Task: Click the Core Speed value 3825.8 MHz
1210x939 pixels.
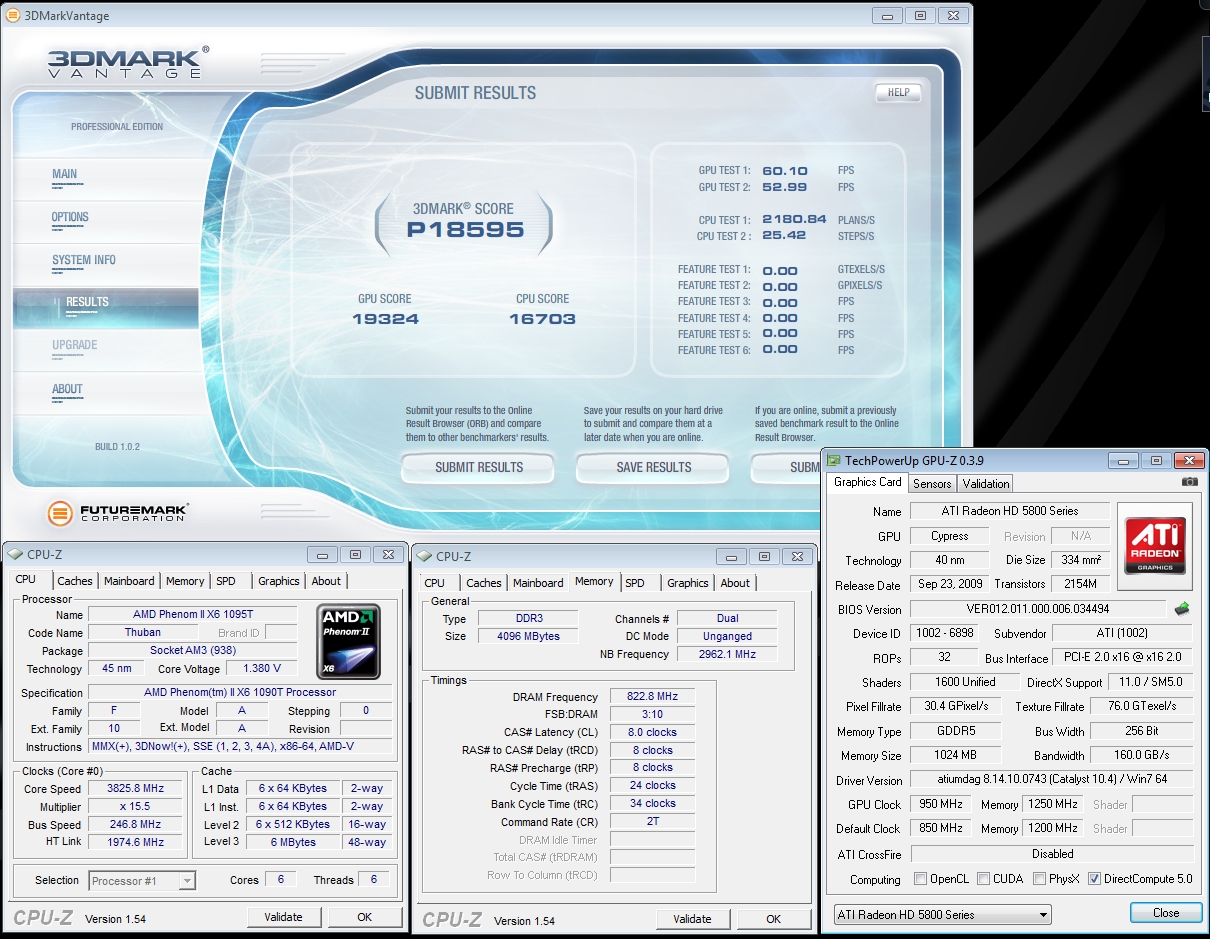Action: pos(134,788)
